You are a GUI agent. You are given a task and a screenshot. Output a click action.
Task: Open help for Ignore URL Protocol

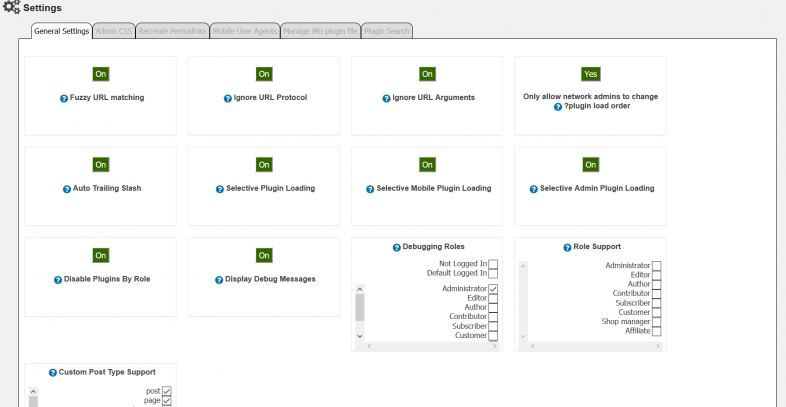(x=228, y=98)
